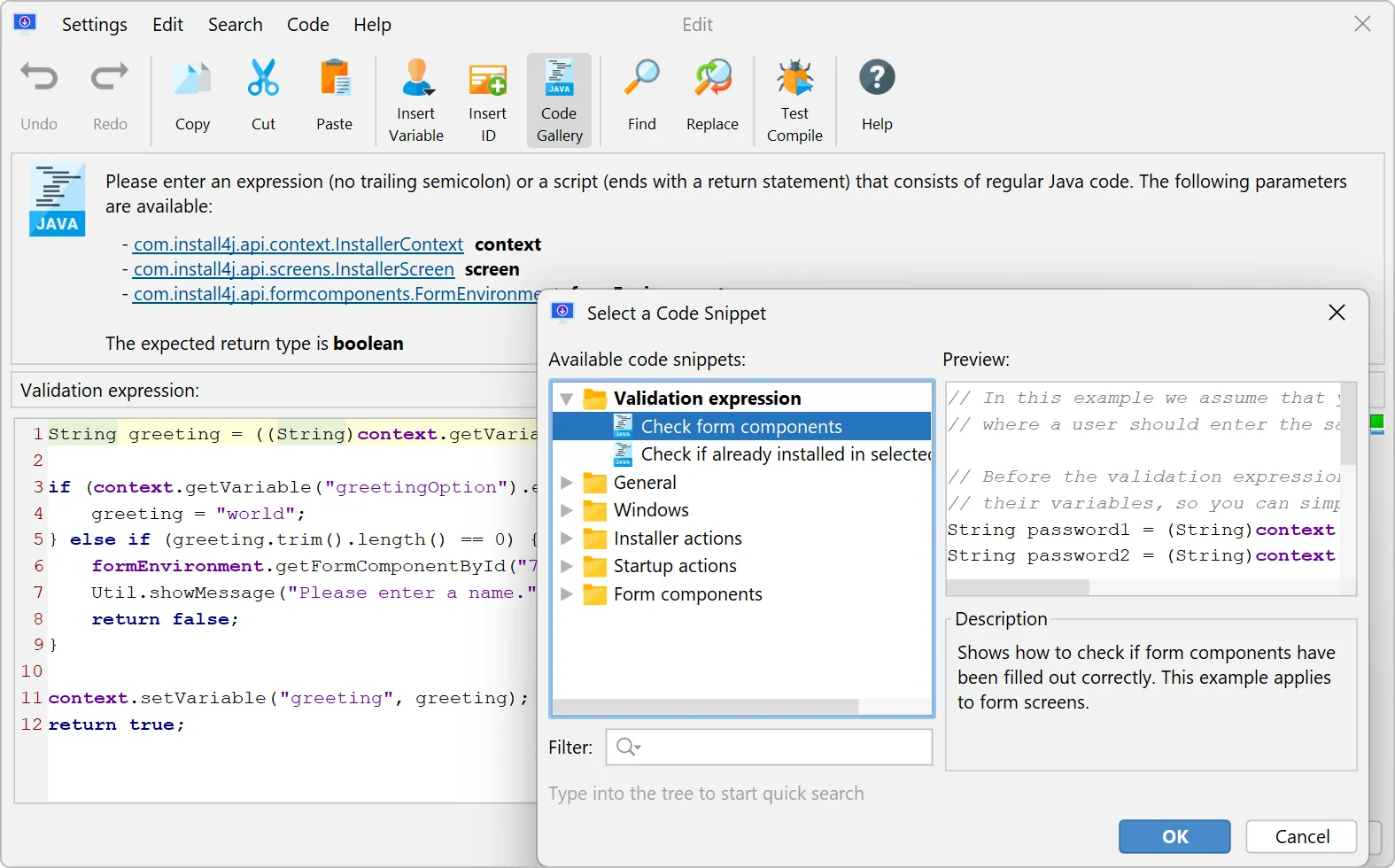Select General folder label
1395x868 pixels.
click(645, 483)
